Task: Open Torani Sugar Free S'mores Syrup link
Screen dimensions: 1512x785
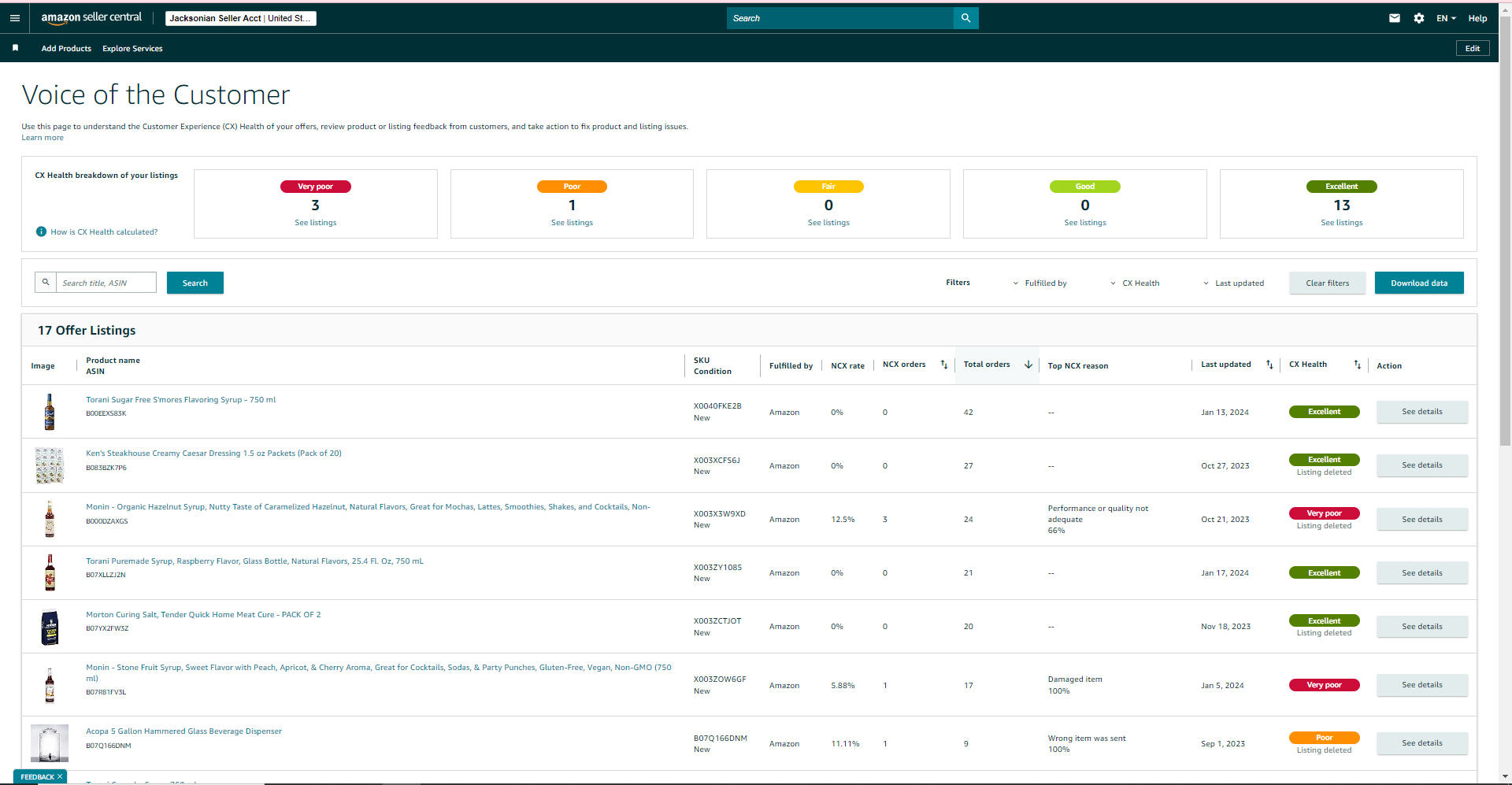Action: (x=181, y=400)
